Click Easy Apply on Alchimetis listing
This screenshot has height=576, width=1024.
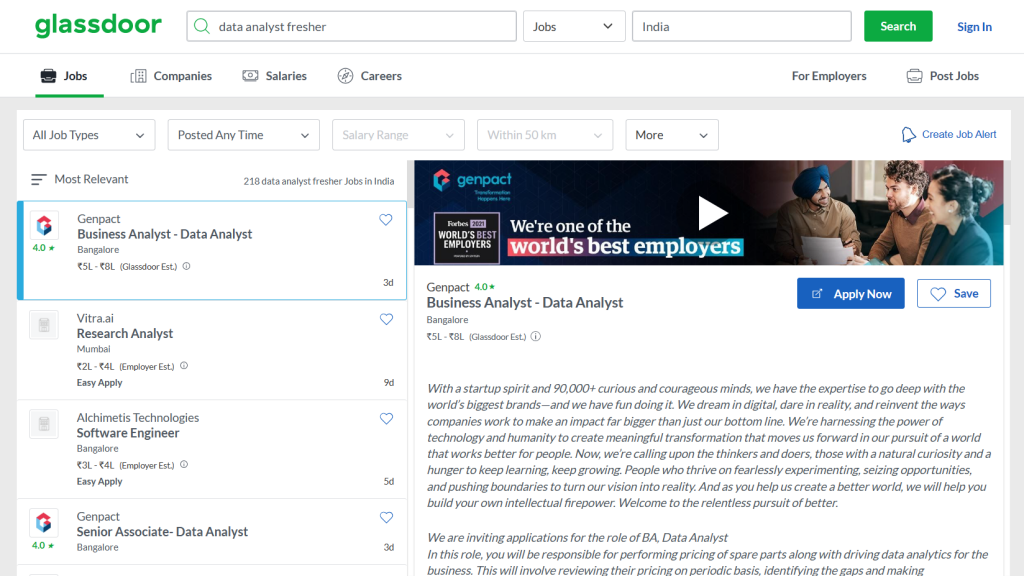pos(99,481)
